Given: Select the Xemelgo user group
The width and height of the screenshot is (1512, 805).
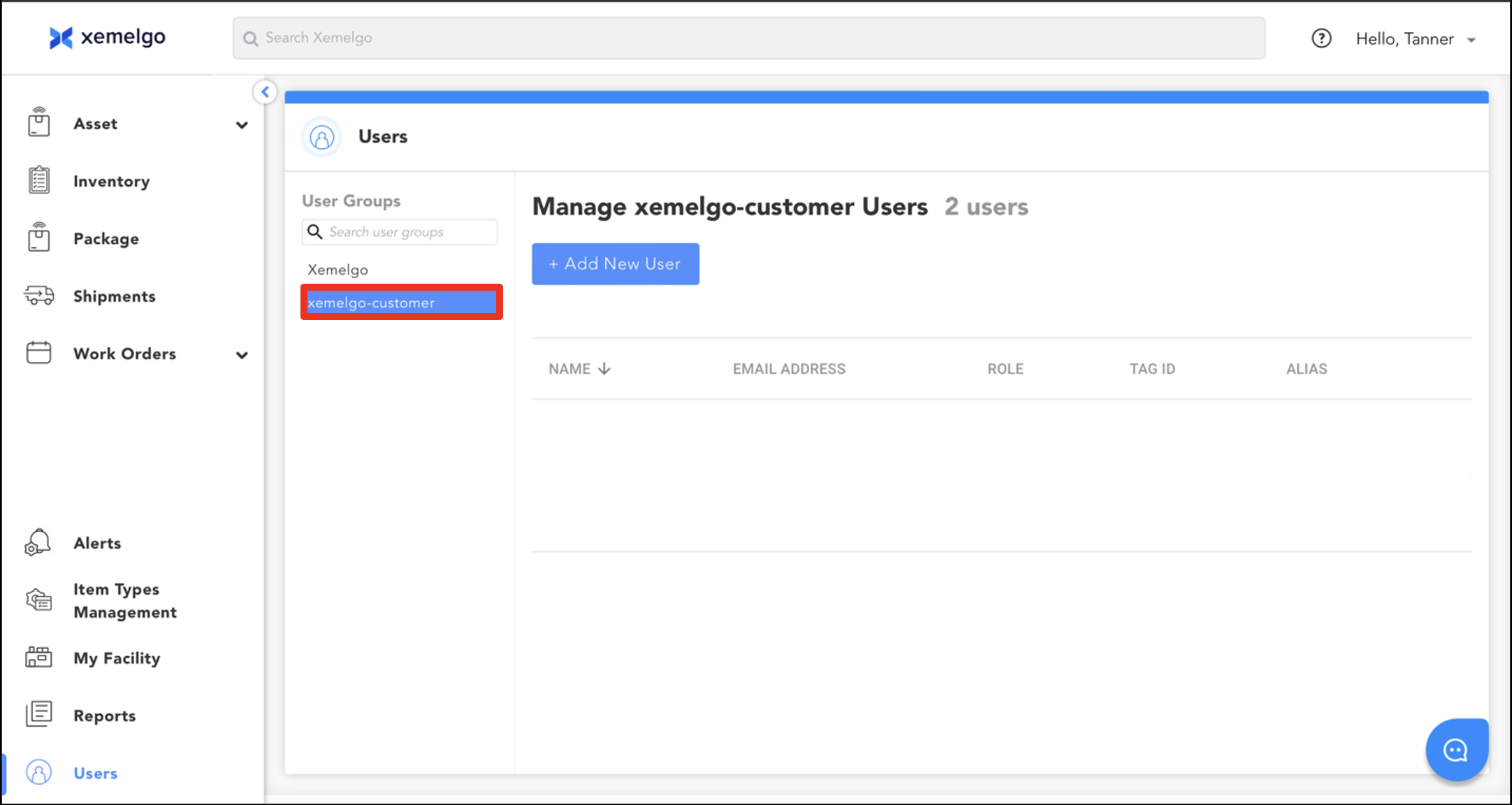Looking at the screenshot, I should tap(338, 270).
